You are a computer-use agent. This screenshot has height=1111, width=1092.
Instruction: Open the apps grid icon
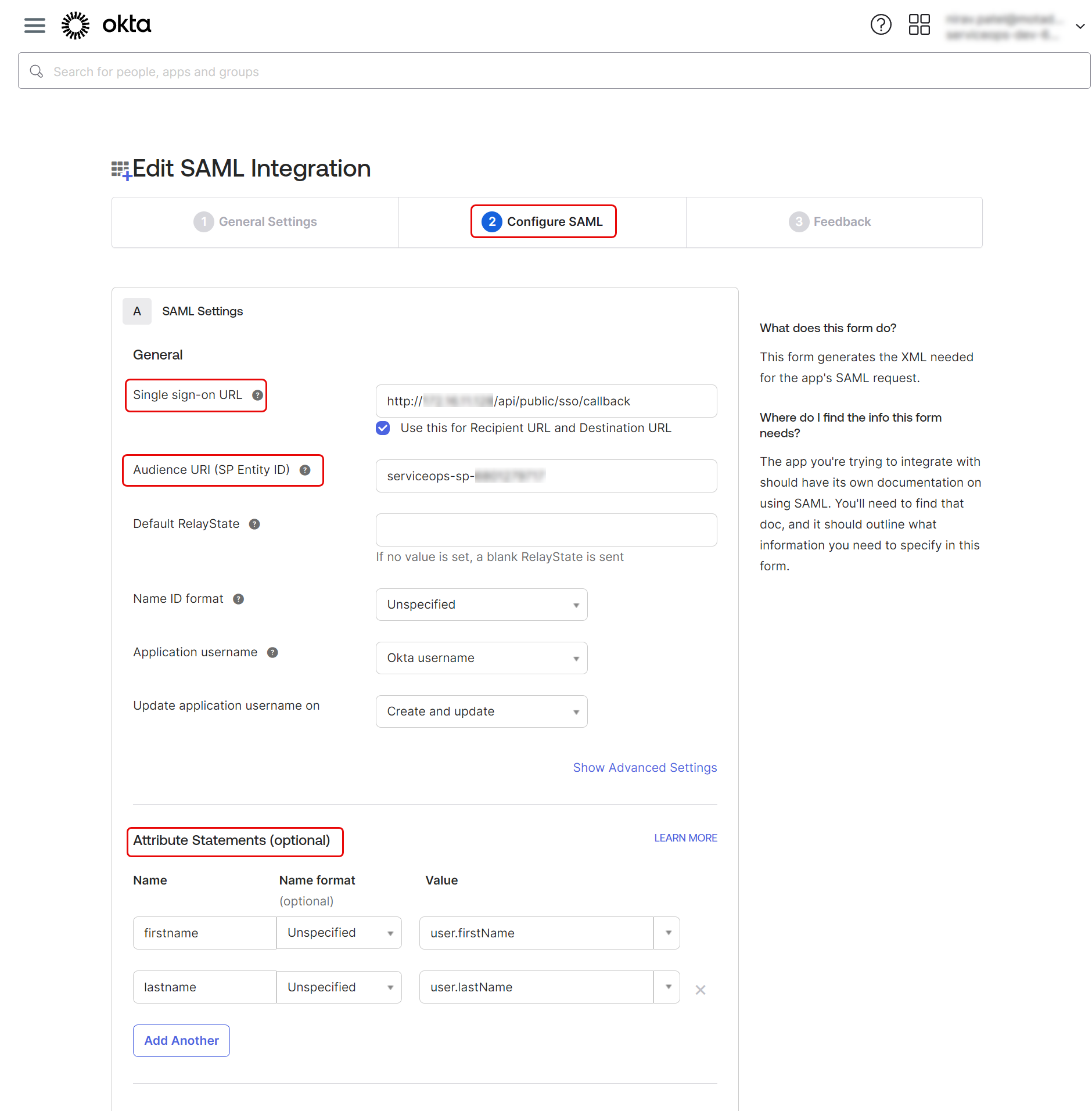pyautogui.click(x=919, y=25)
